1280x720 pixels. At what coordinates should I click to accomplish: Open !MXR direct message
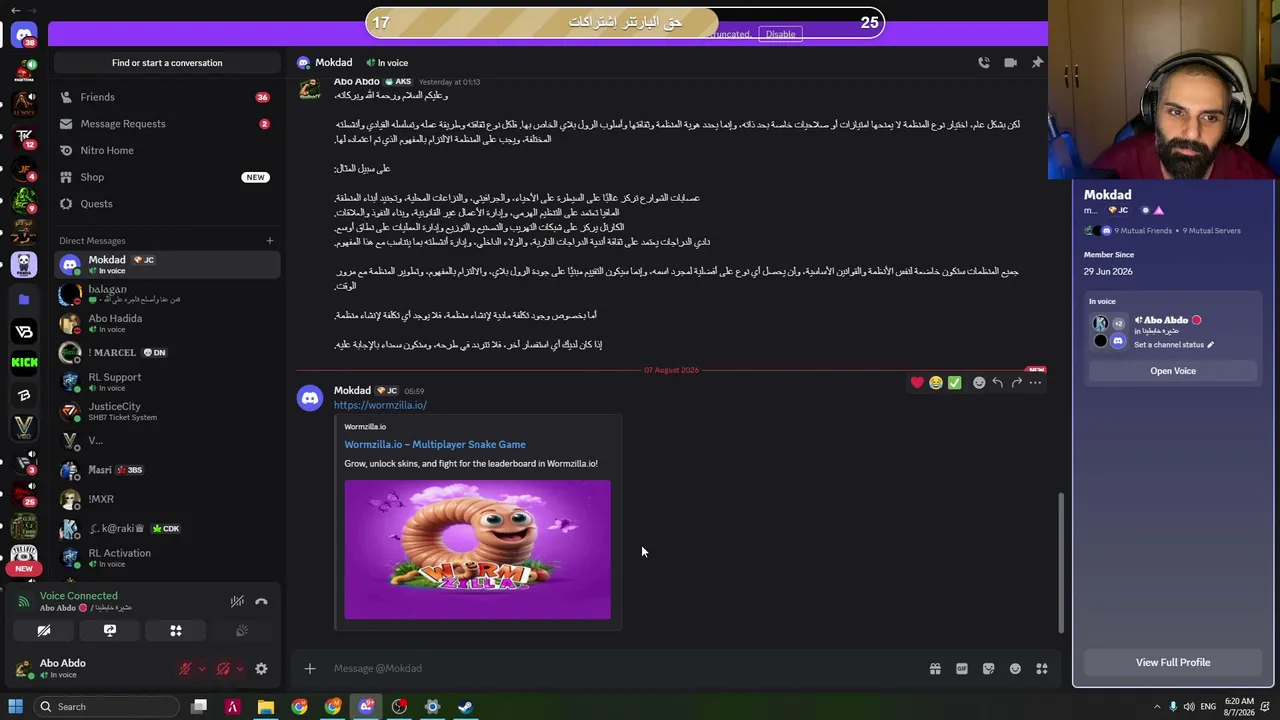click(x=167, y=499)
